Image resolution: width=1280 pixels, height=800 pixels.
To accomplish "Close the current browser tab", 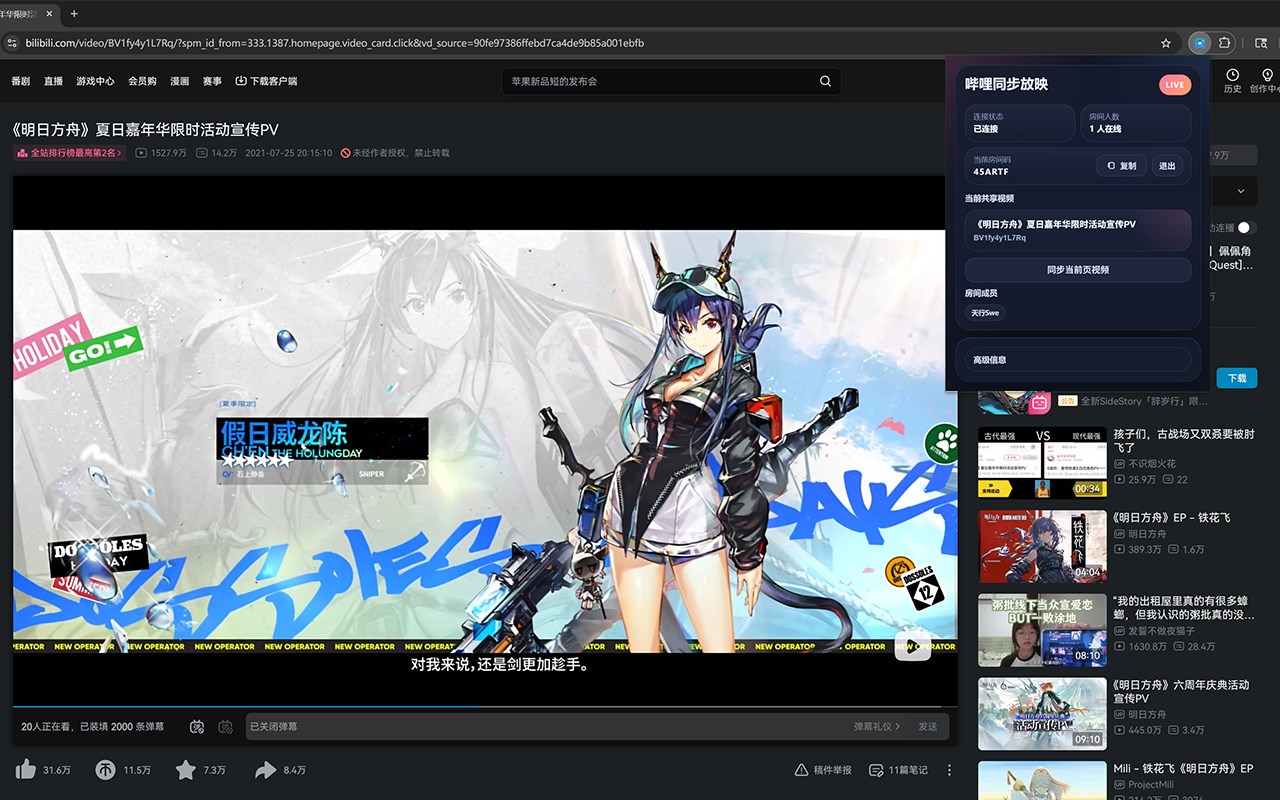I will coord(49,14).
